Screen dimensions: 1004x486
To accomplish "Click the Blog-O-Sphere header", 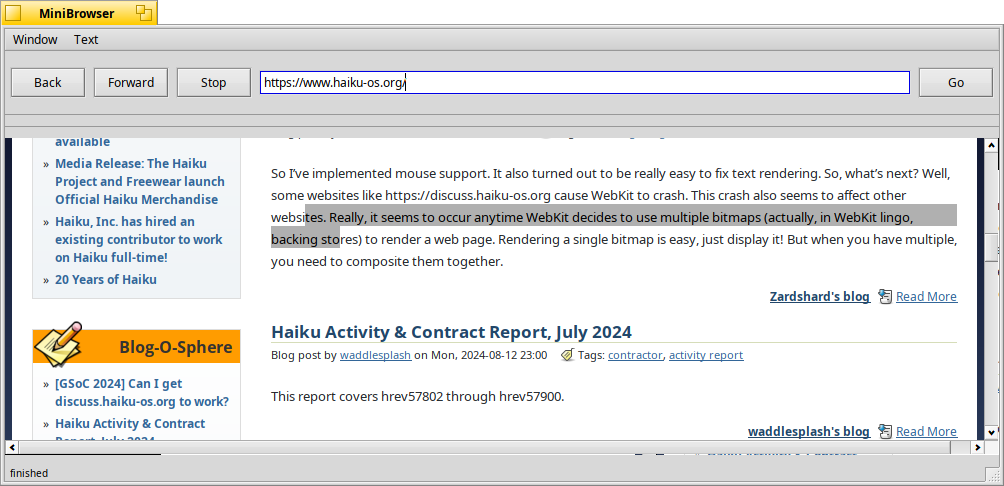I will (x=136, y=346).
